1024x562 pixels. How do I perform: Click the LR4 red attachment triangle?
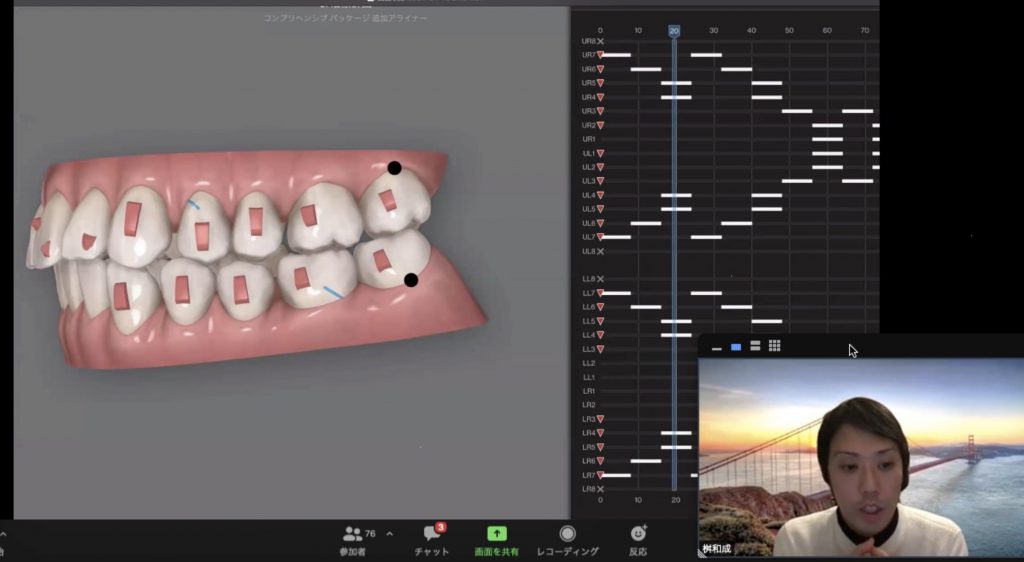600,433
